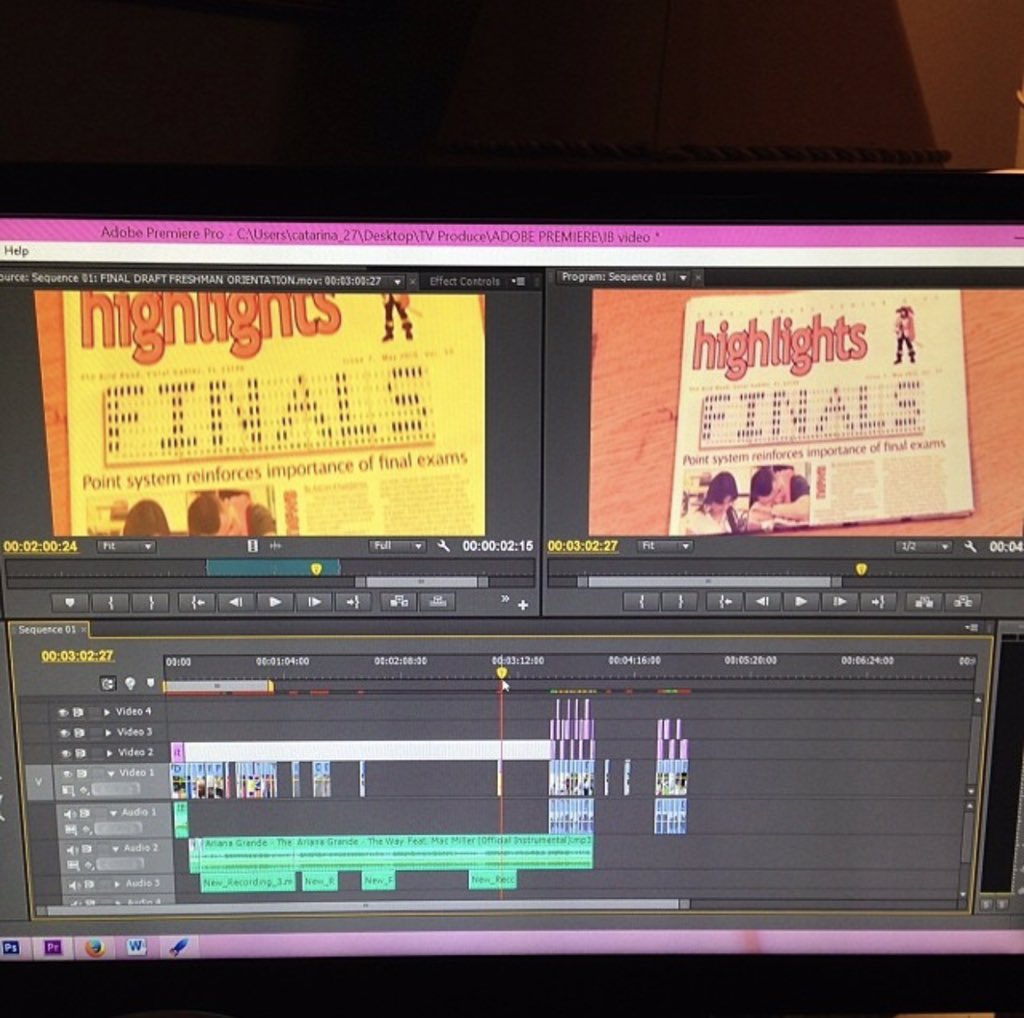Click the Program monitor playhead marker

[861, 569]
